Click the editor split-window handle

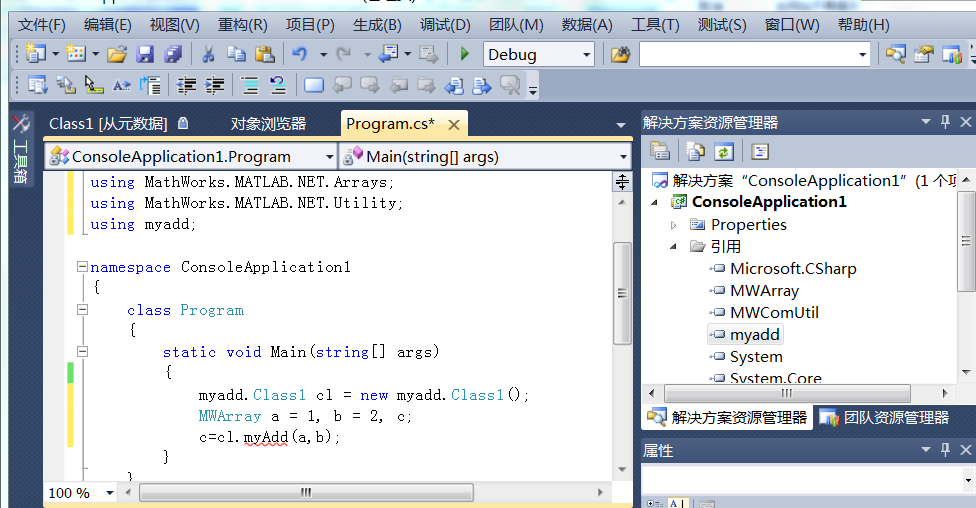point(622,182)
